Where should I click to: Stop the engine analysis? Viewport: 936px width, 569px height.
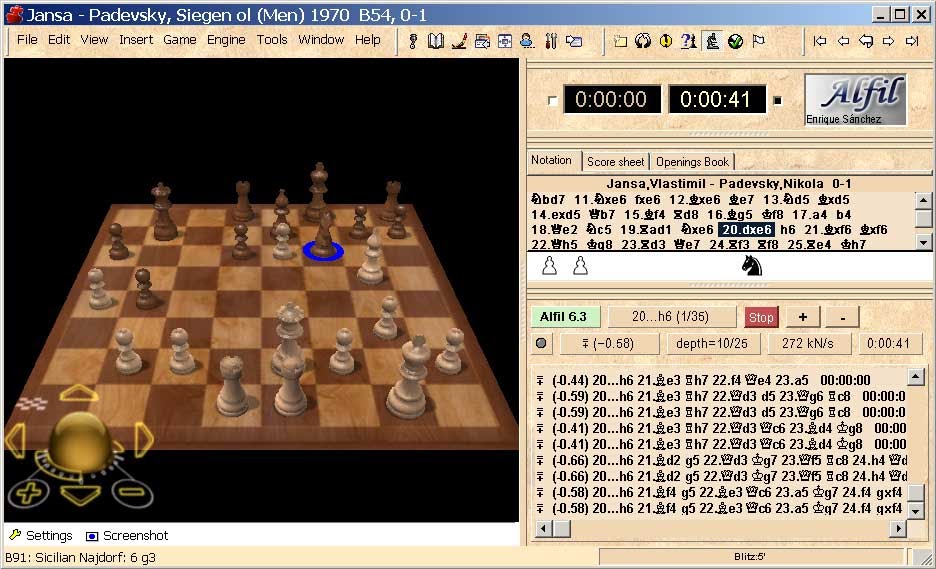click(761, 317)
